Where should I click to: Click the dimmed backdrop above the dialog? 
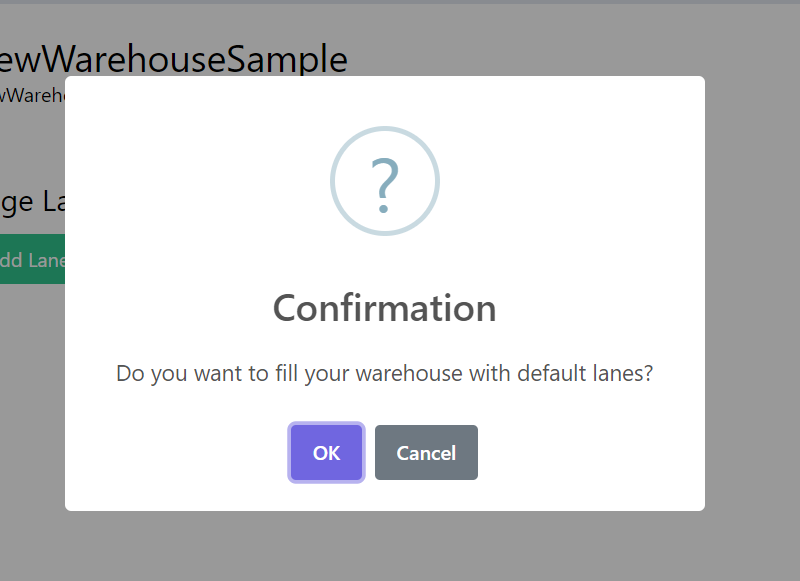(x=500, y=40)
